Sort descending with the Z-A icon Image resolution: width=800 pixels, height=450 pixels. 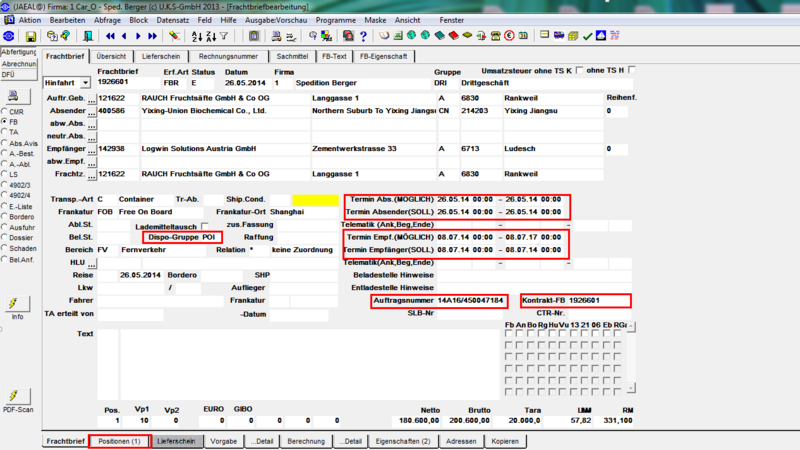[211, 36]
